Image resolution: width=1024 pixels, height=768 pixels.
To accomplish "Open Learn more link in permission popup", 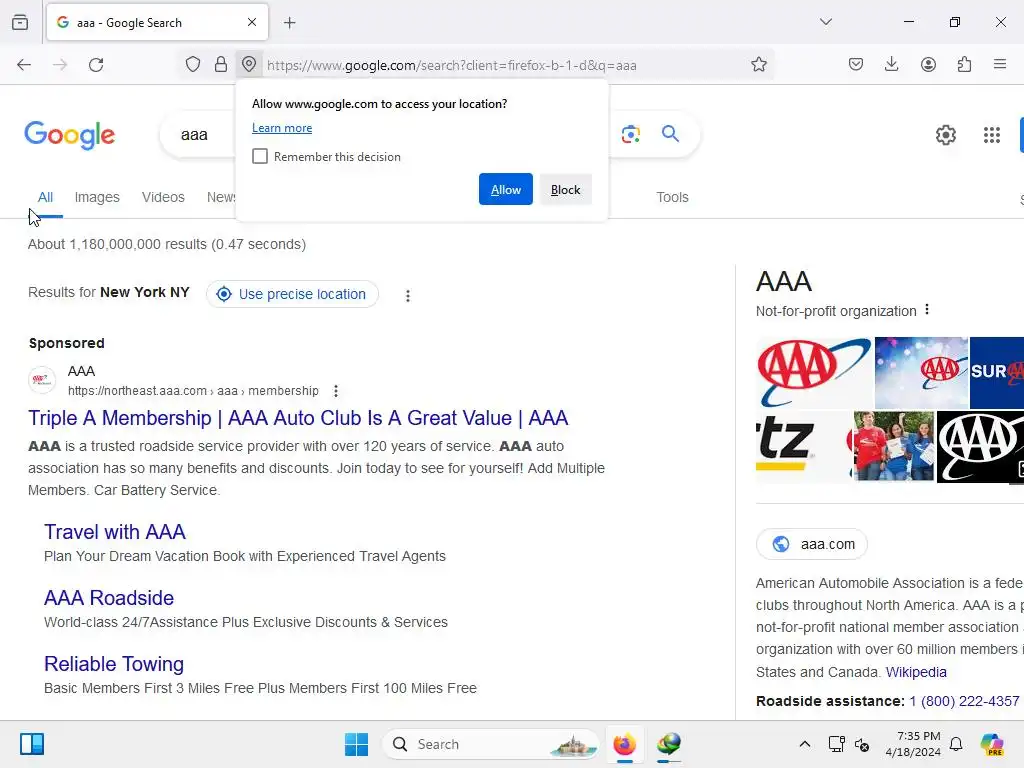I will point(282,128).
